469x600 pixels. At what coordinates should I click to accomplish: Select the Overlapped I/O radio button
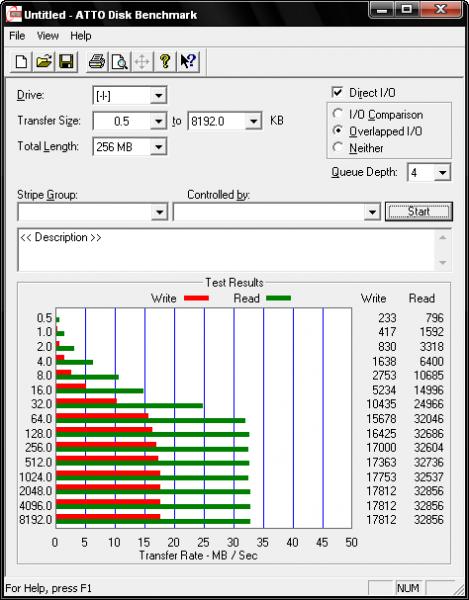click(337, 131)
